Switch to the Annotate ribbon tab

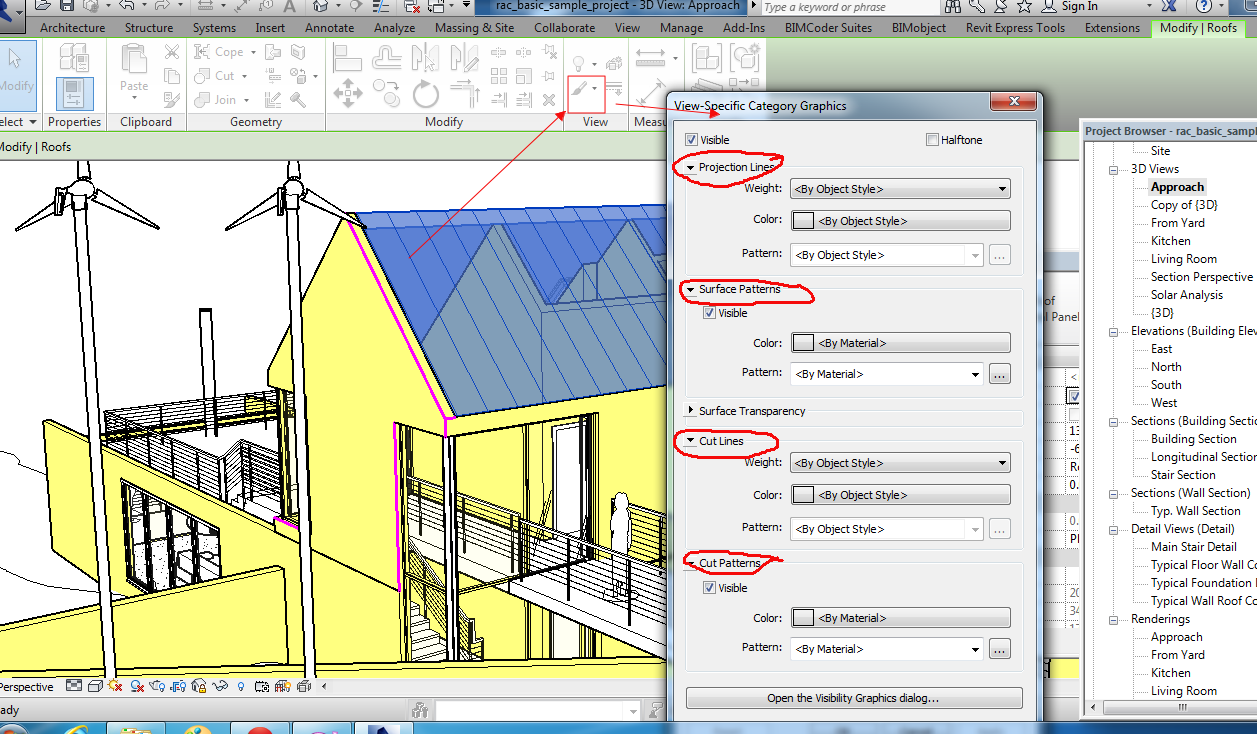[x=329, y=27]
